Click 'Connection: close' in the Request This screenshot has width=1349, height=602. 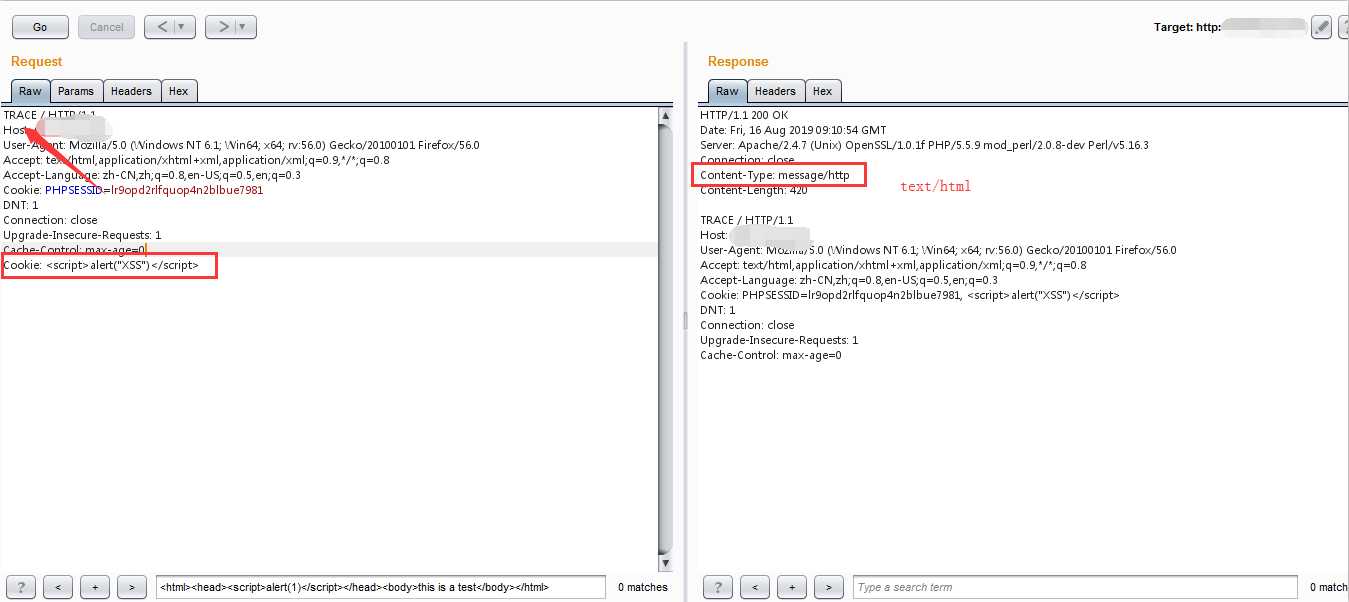click(x=50, y=220)
